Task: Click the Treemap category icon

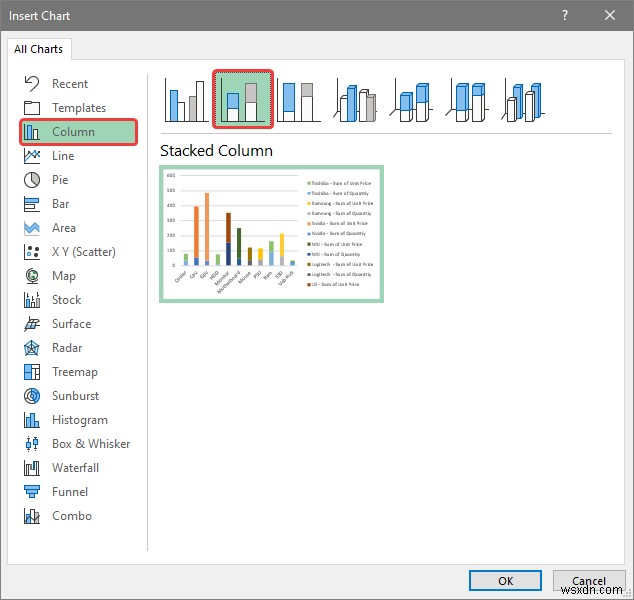Action: [32, 372]
